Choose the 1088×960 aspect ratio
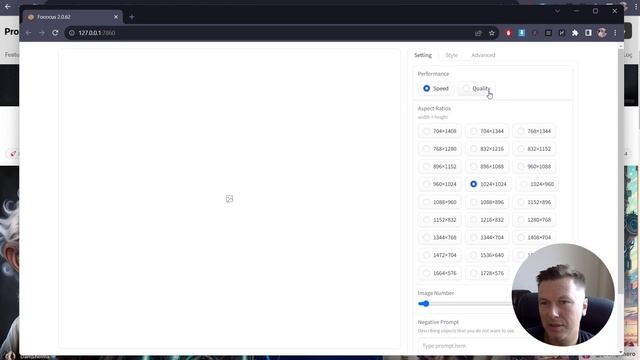Viewport: 640px width, 360px height. point(440,202)
